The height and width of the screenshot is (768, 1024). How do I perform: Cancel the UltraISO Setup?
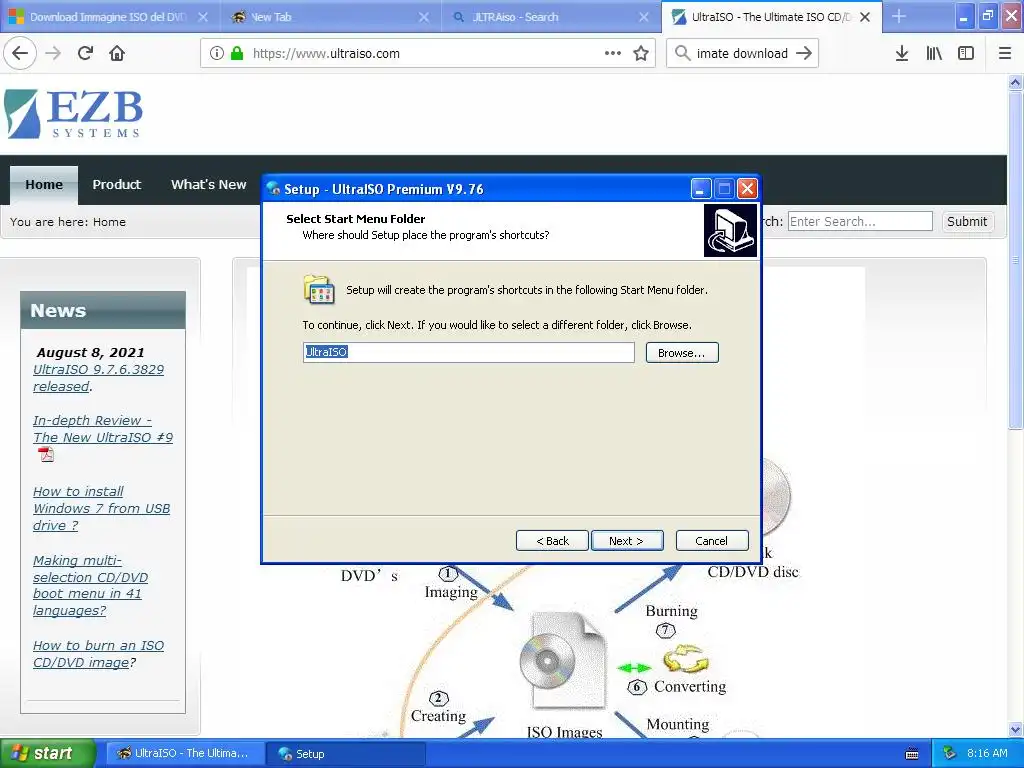712,541
